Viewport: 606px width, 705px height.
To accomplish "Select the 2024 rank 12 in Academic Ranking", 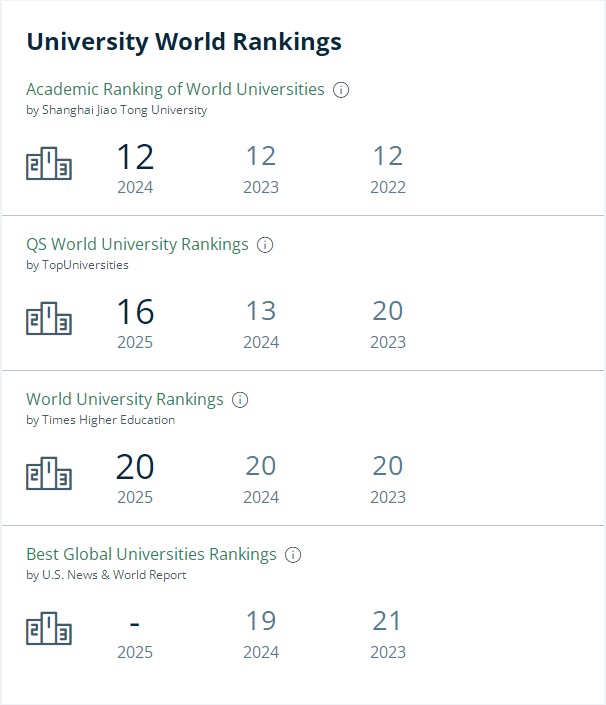I will 135,157.
